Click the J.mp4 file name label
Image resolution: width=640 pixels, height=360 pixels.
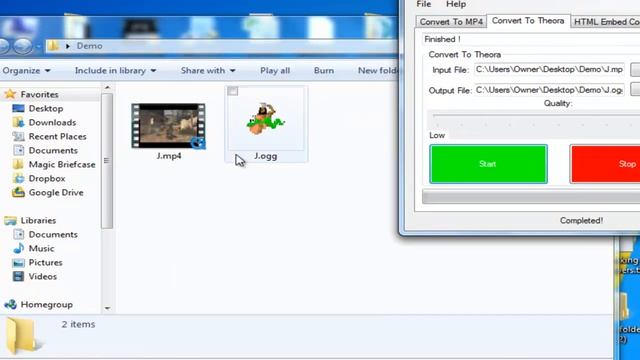169,156
